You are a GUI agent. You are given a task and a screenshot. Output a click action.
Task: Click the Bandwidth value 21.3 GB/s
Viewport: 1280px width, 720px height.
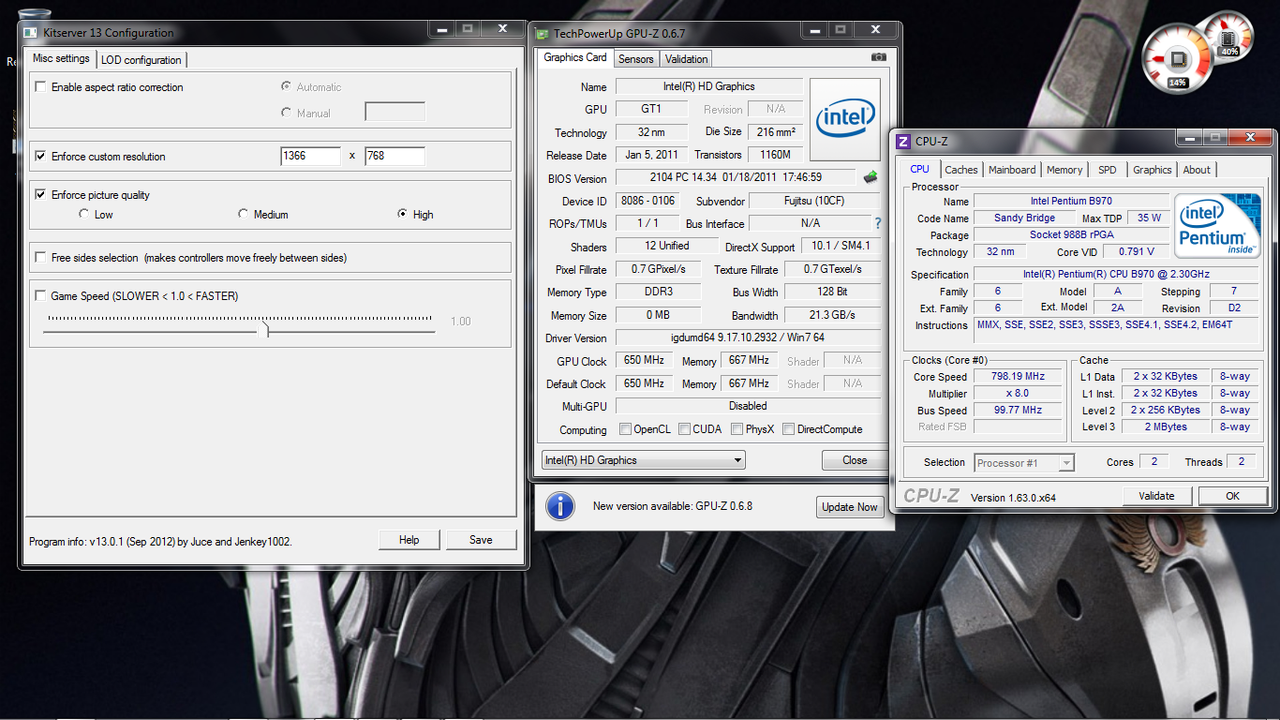(833, 315)
